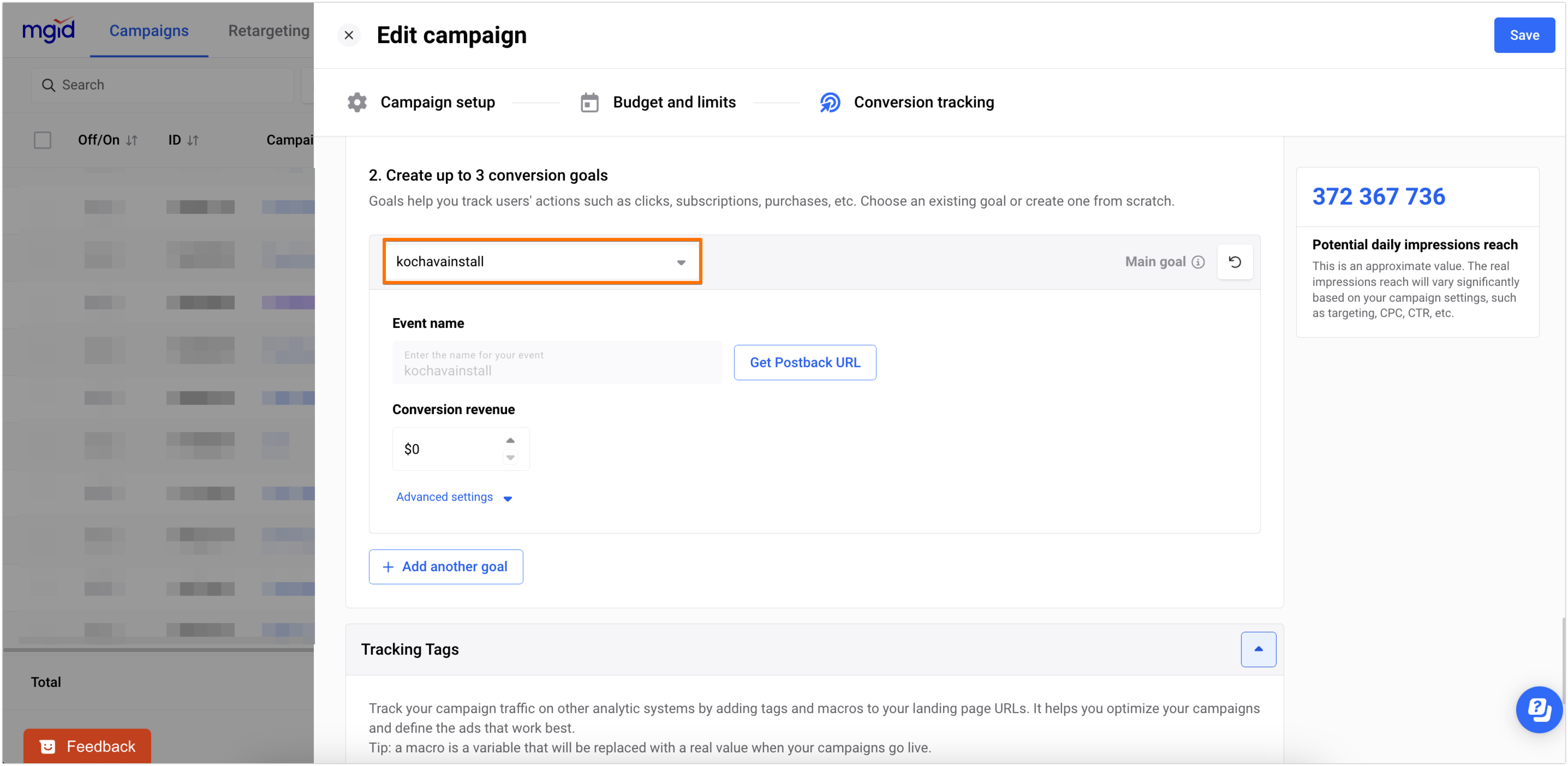Click the Get Postback URL button

804,363
